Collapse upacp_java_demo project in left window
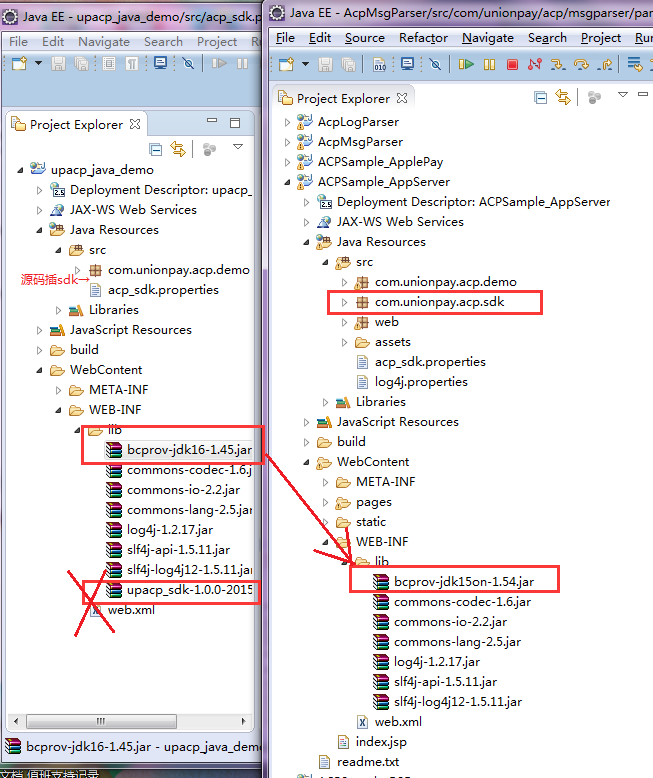Image resolution: width=653 pixels, height=778 pixels. tap(20, 170)
